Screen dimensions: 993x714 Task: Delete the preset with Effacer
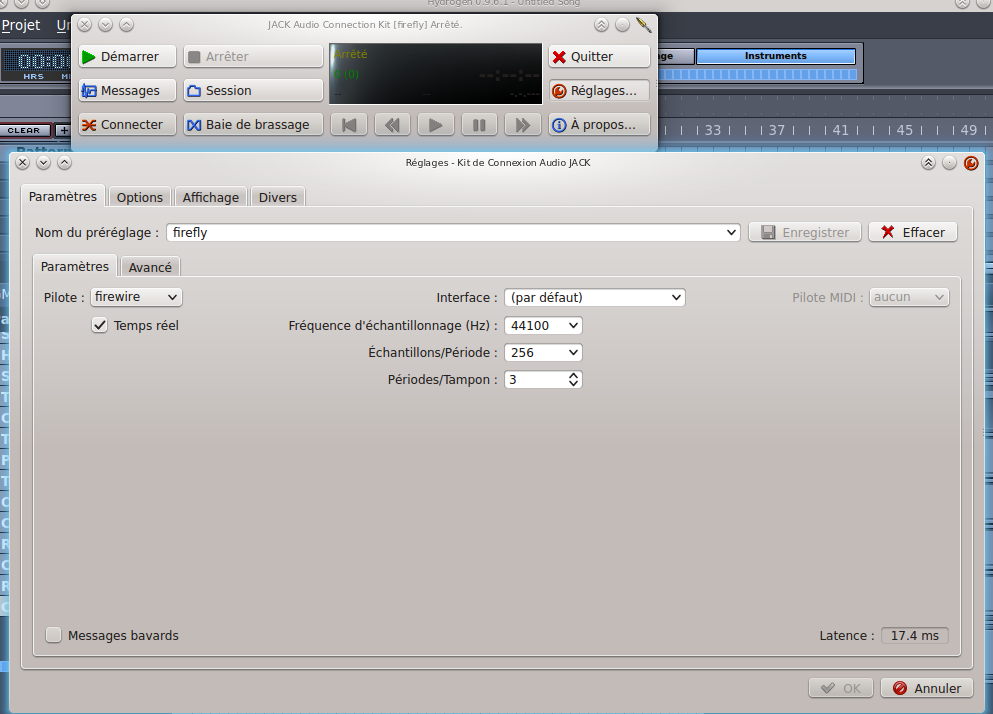(x=913, y=233)
